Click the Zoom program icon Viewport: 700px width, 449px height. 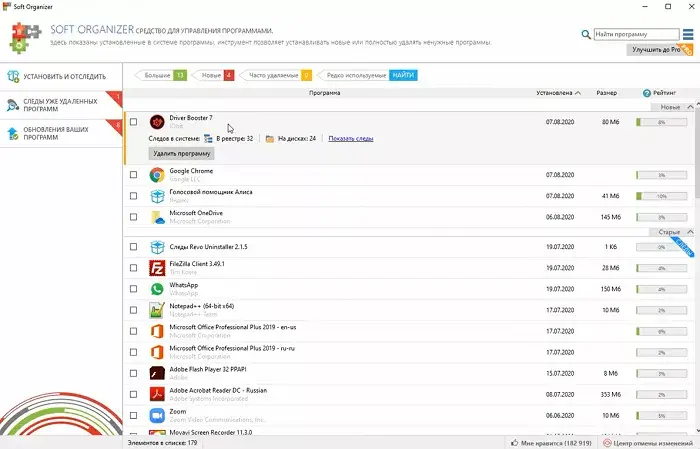pyautogui.click(x=157, y=414)
